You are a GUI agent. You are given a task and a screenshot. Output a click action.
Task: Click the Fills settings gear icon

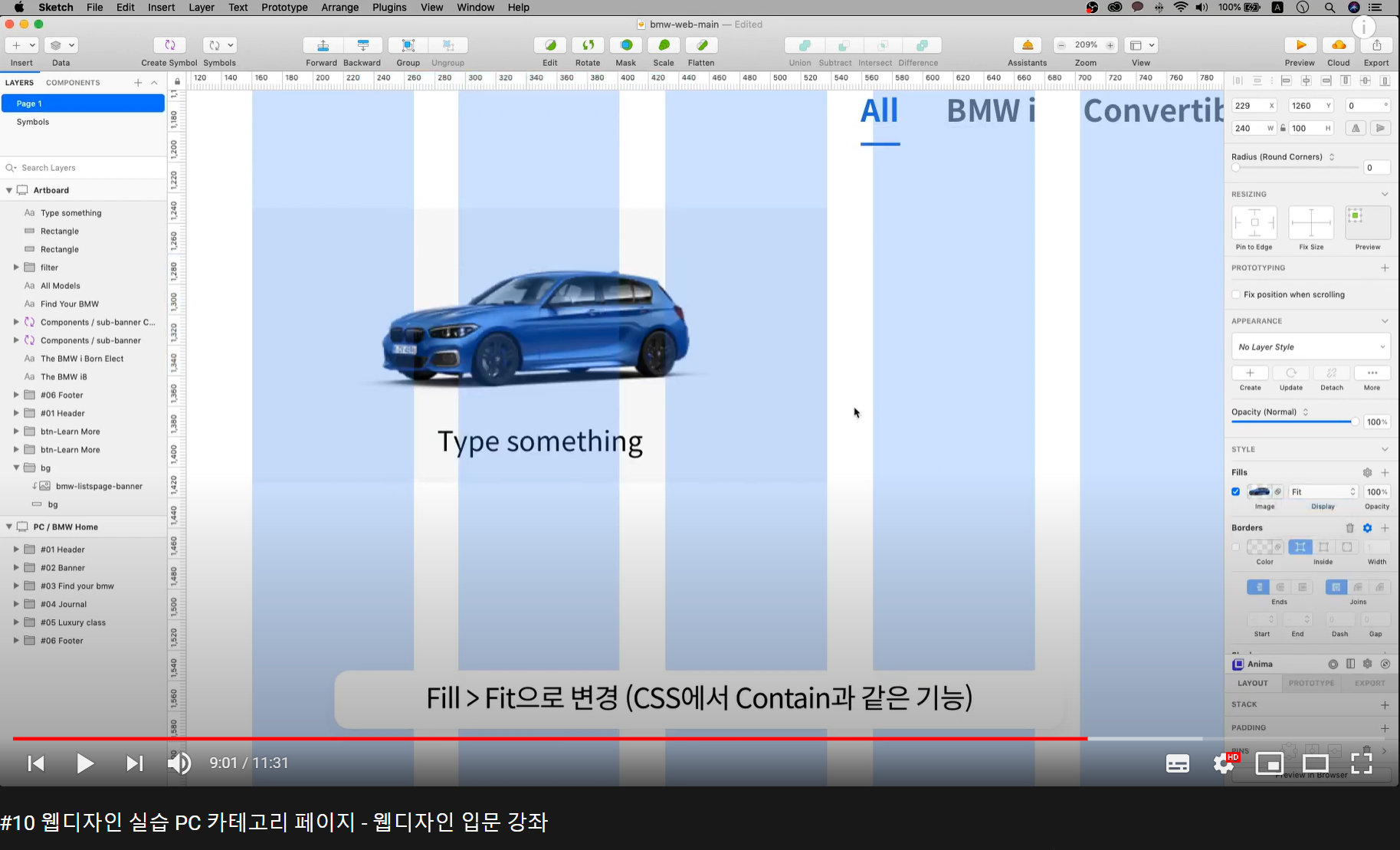pos(1367,473)
